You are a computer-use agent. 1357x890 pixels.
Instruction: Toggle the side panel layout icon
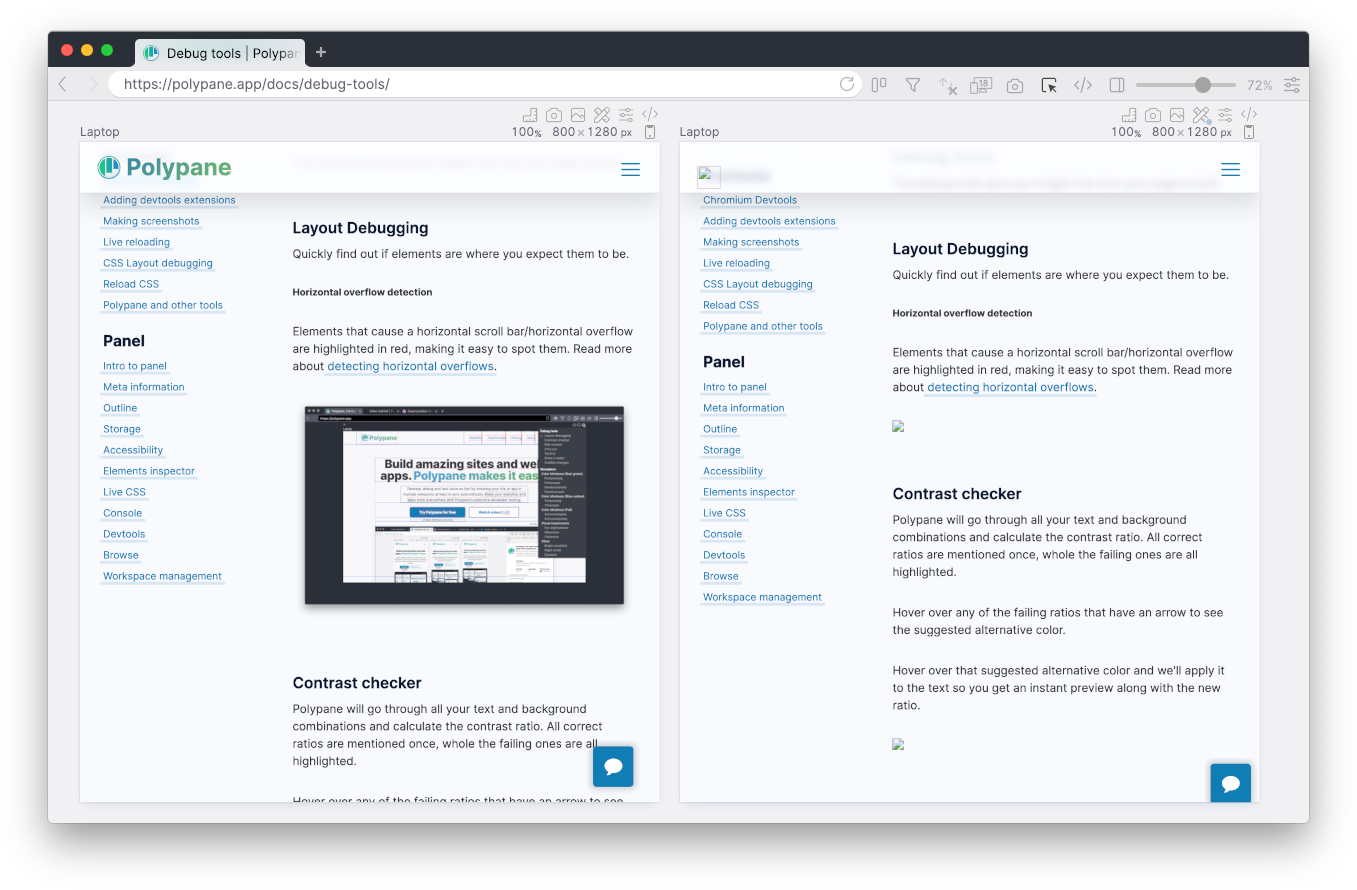click(x=1118, y=85)
